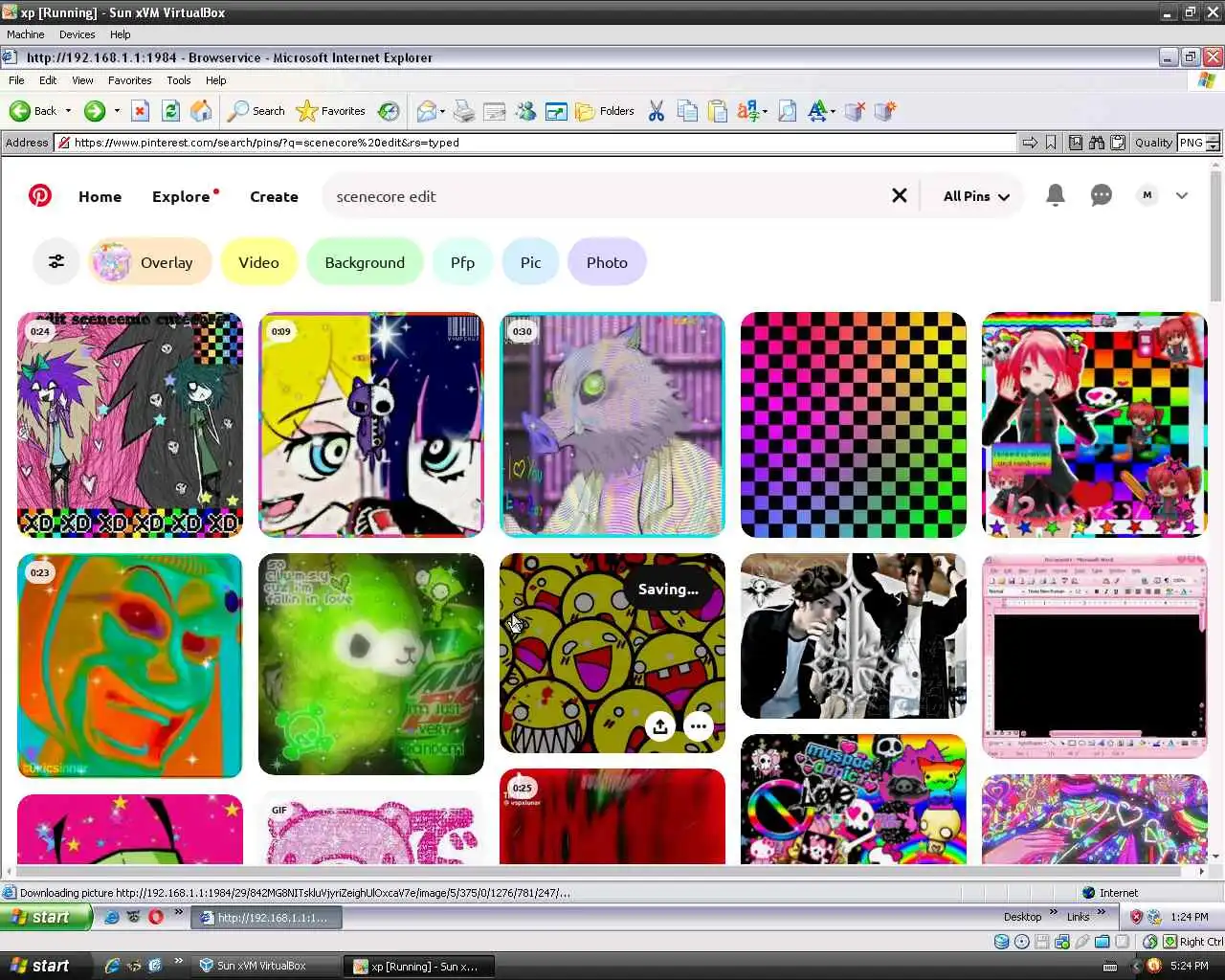1225x980 pixels.
Task: Clear the search with the X icon
Action: coord(900,195)
